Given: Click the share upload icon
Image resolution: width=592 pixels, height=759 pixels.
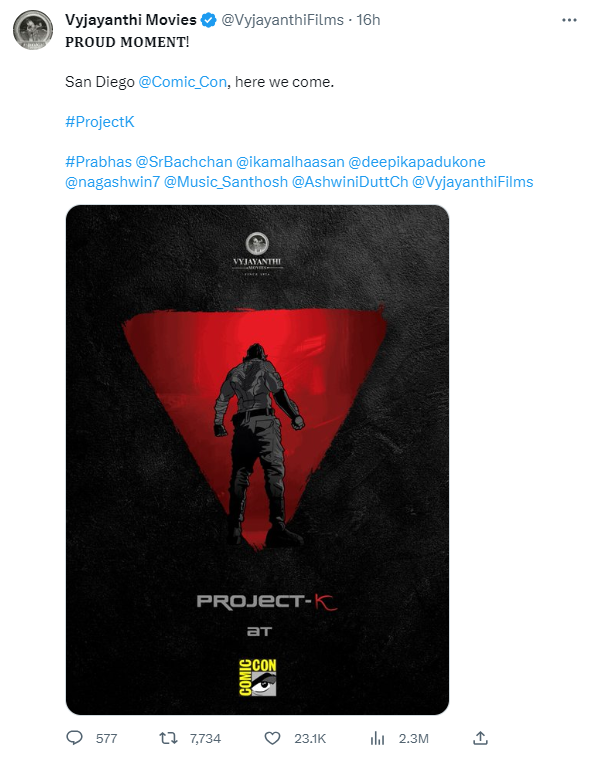Looking at the screenshot, I should coord(480,738).
